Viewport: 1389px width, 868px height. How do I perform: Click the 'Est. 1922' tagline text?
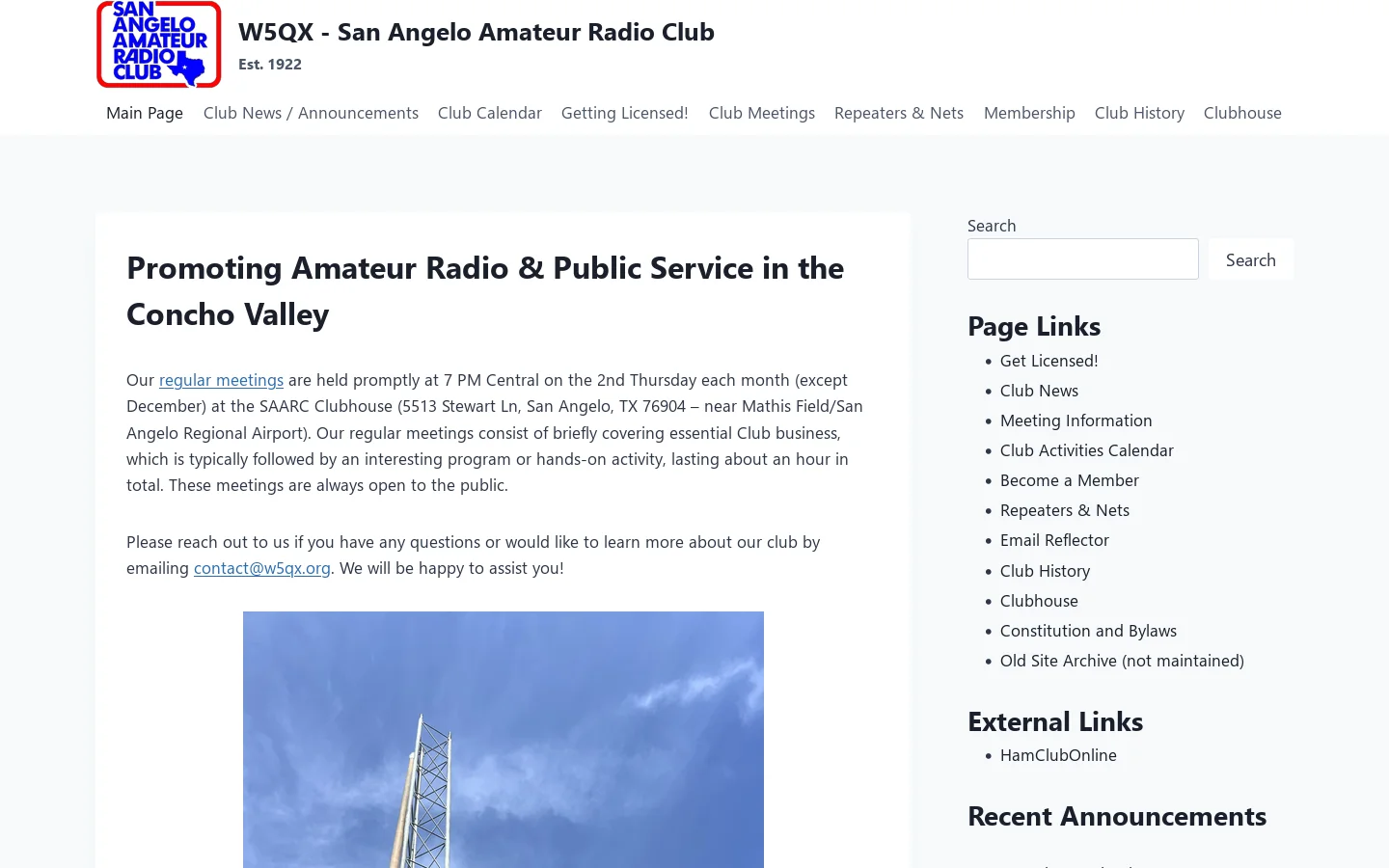pyautogui.click(x=270, y=65)
